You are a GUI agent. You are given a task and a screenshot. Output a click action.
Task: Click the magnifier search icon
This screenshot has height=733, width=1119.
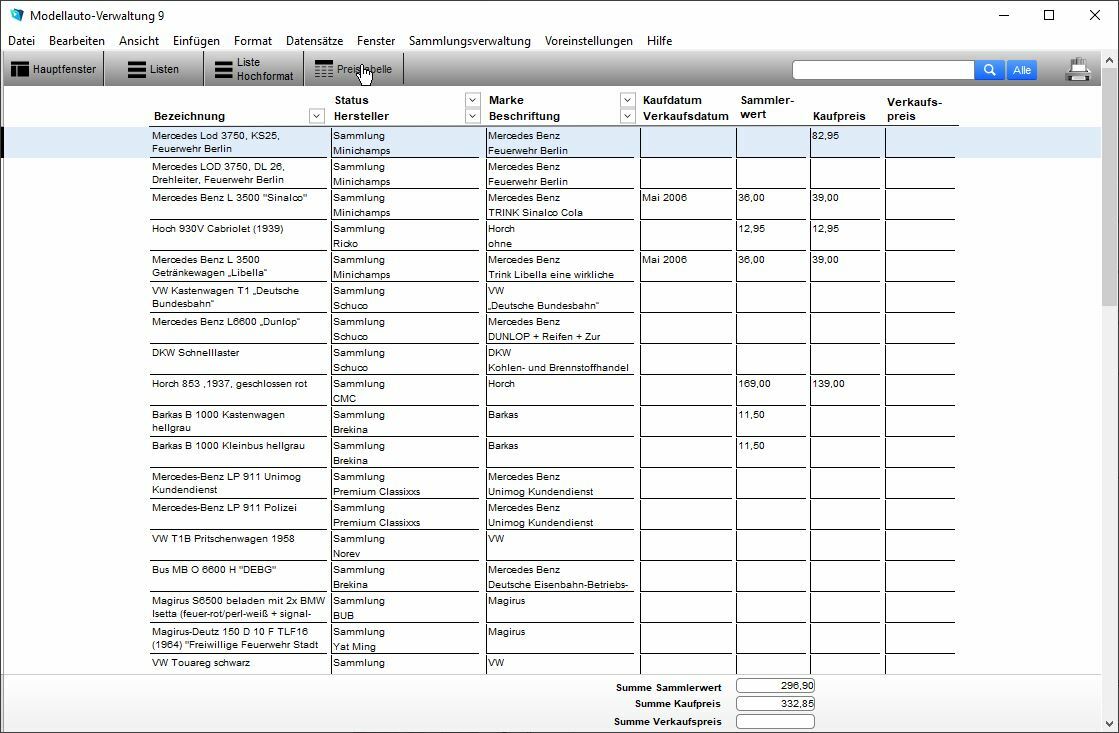click(x=989, y=70)
